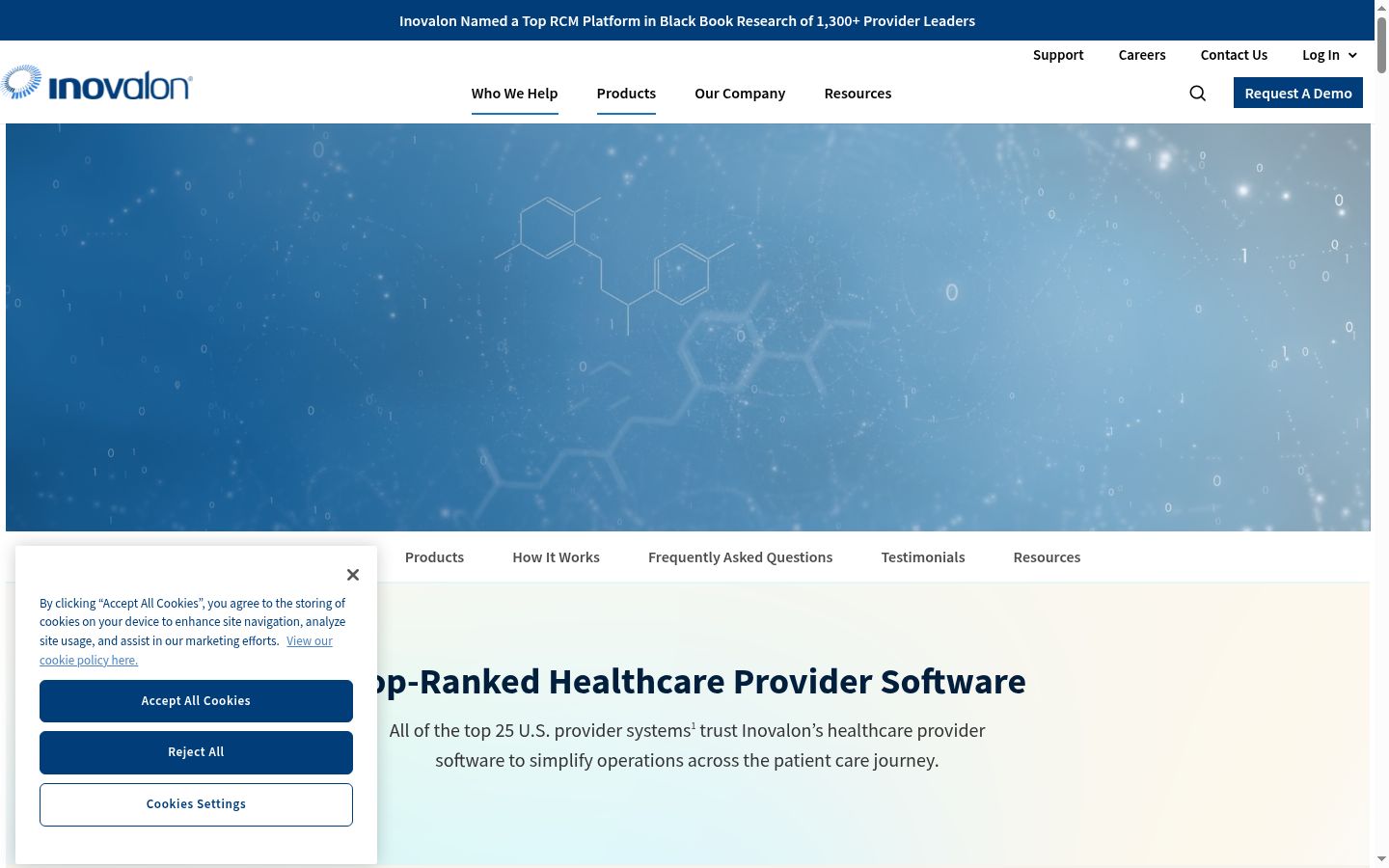
Task: Visit the Contact Us page
Action: click(1234, 55)
